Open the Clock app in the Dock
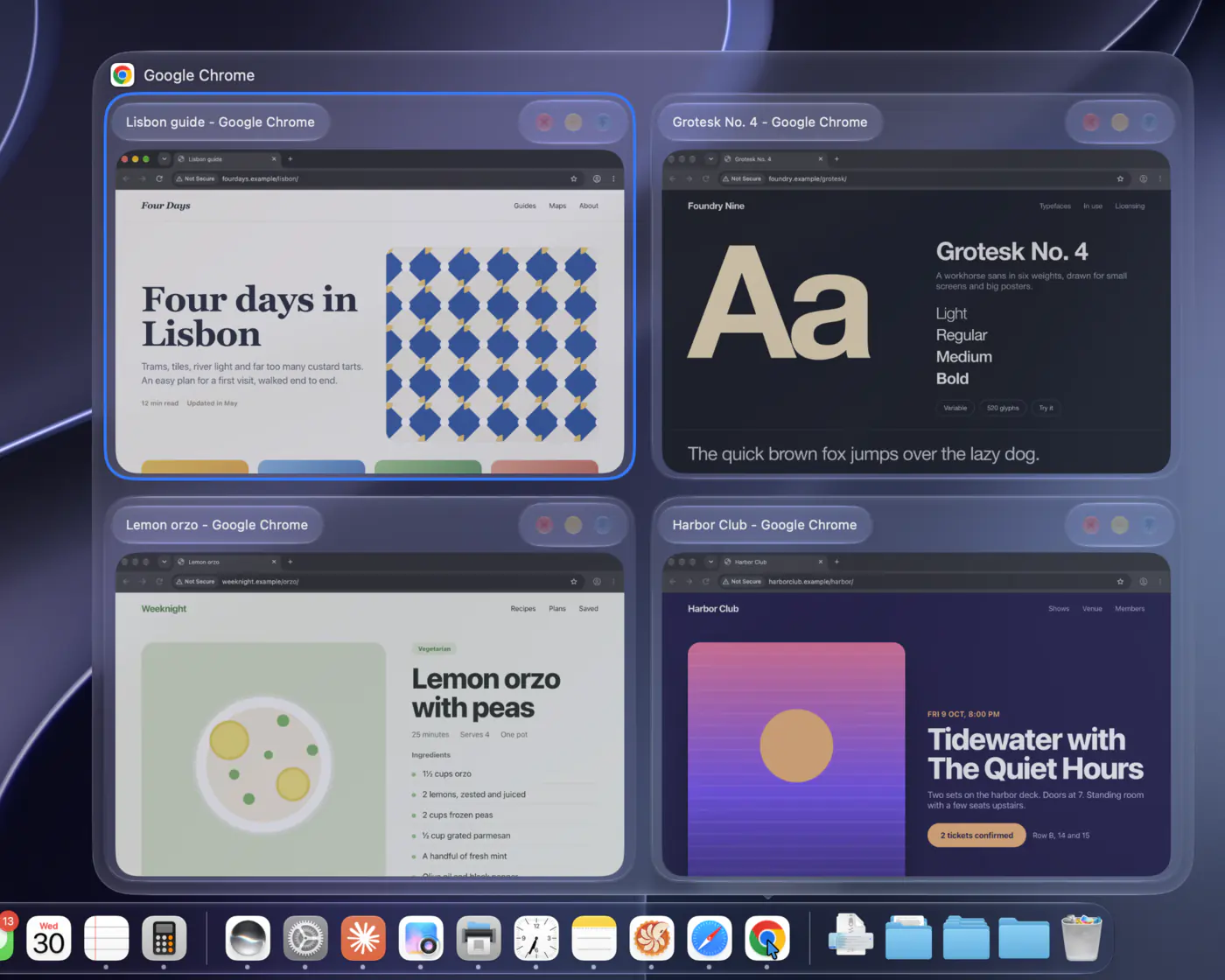1225x980 pixels. pyautogui.click(x=536, y=938)
